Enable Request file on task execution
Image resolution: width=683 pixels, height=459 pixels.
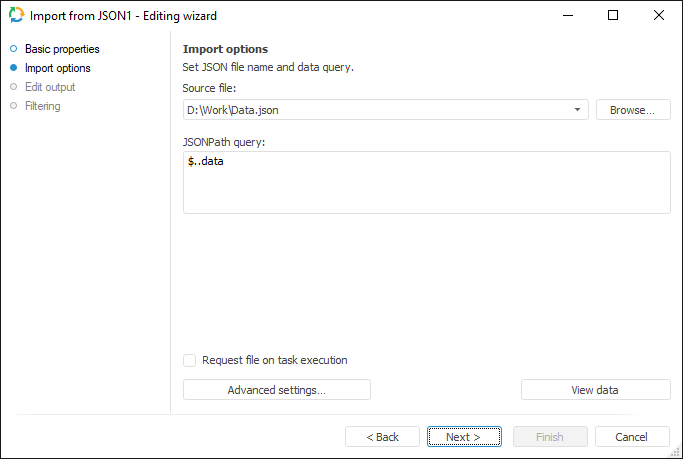tap(190, 360)
